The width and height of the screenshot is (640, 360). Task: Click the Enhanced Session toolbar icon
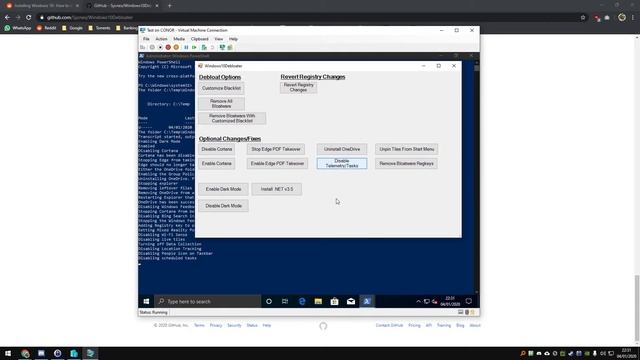point(222,47)
